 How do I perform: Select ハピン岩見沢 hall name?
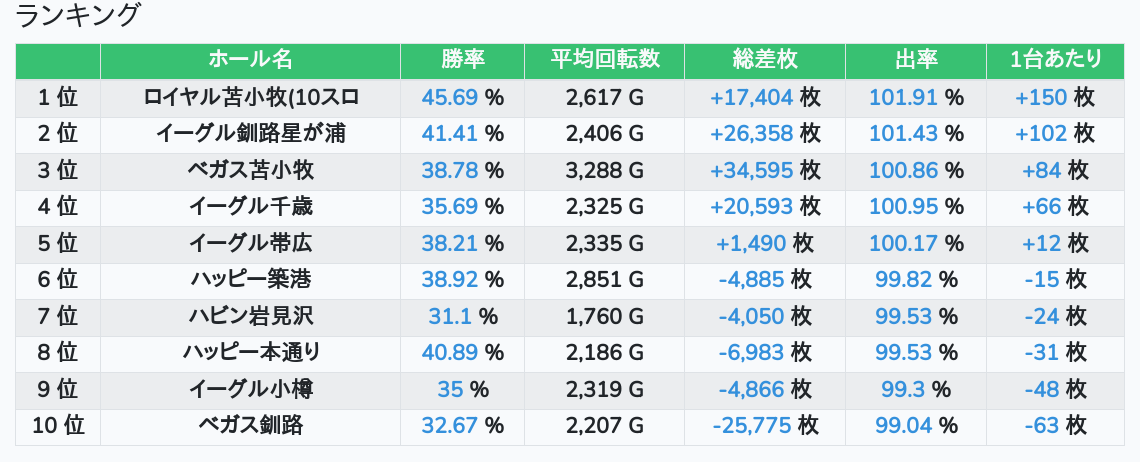(x=250, y=316)
